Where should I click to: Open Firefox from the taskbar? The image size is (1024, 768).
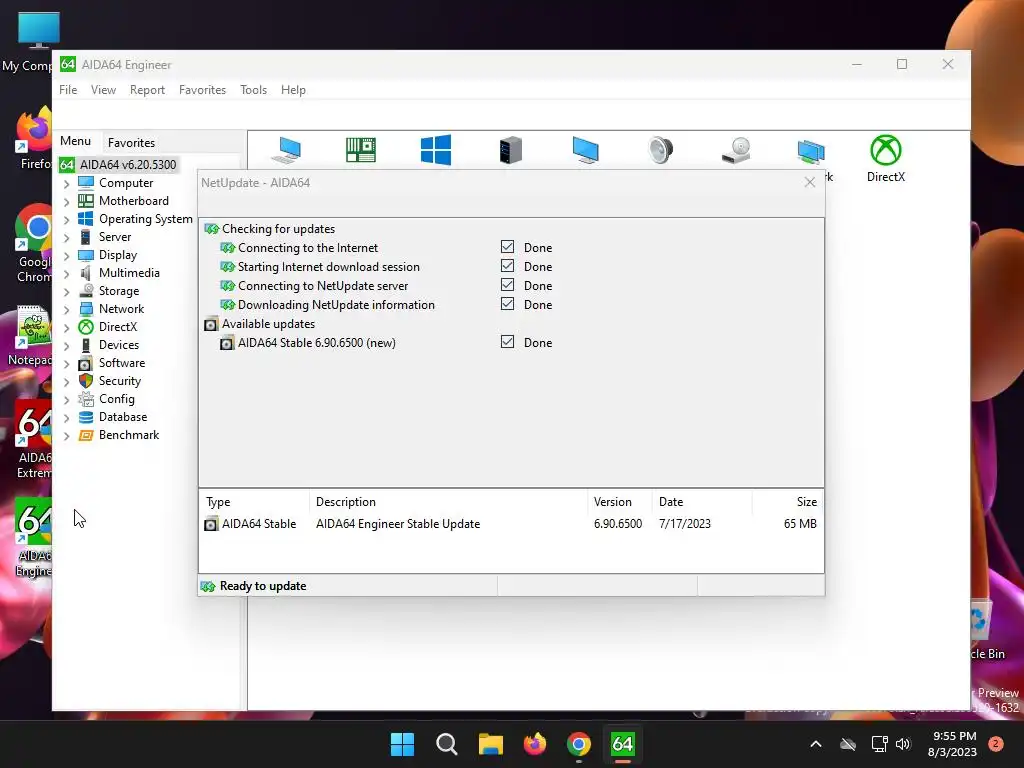(535, 744)
